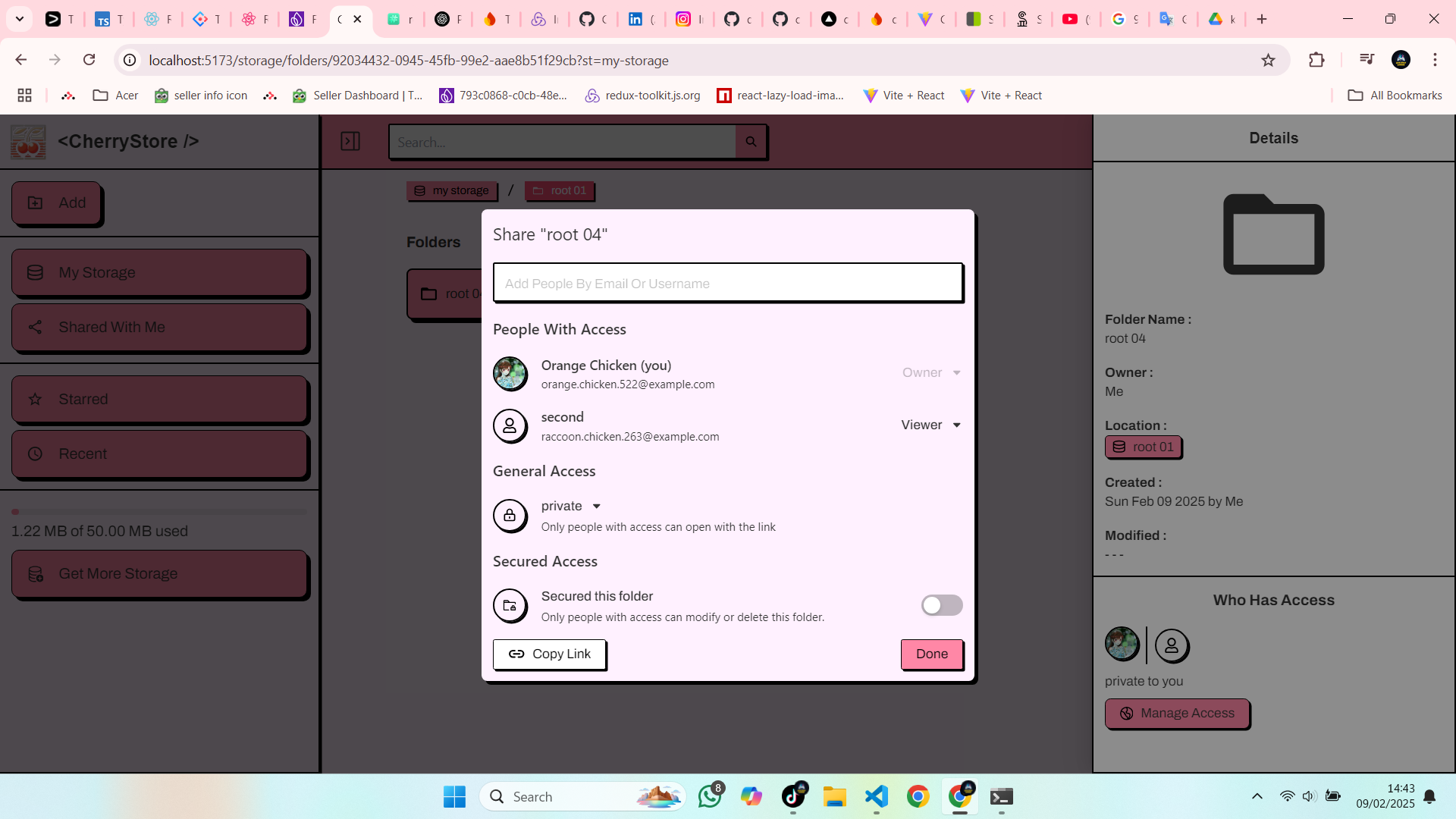
Task: Open Shared With Me in sidebar
Action: point(159,328)
